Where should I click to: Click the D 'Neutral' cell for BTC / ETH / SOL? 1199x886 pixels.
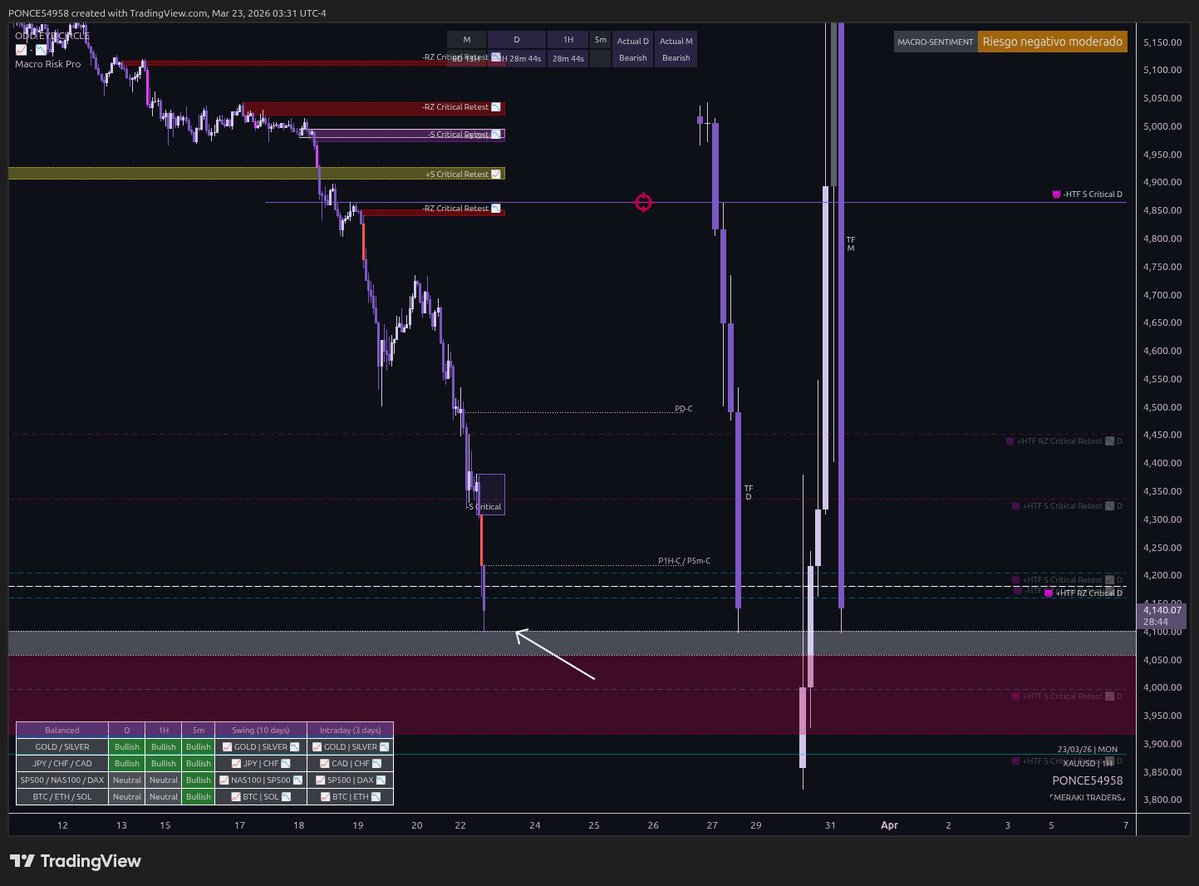(127, 797)
